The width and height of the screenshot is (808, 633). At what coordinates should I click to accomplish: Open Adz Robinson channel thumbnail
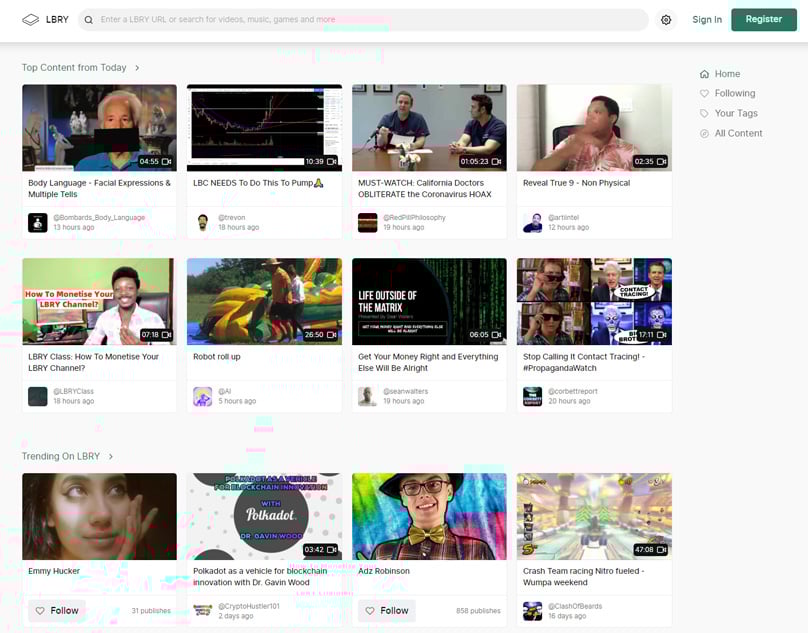click(429, 517)
